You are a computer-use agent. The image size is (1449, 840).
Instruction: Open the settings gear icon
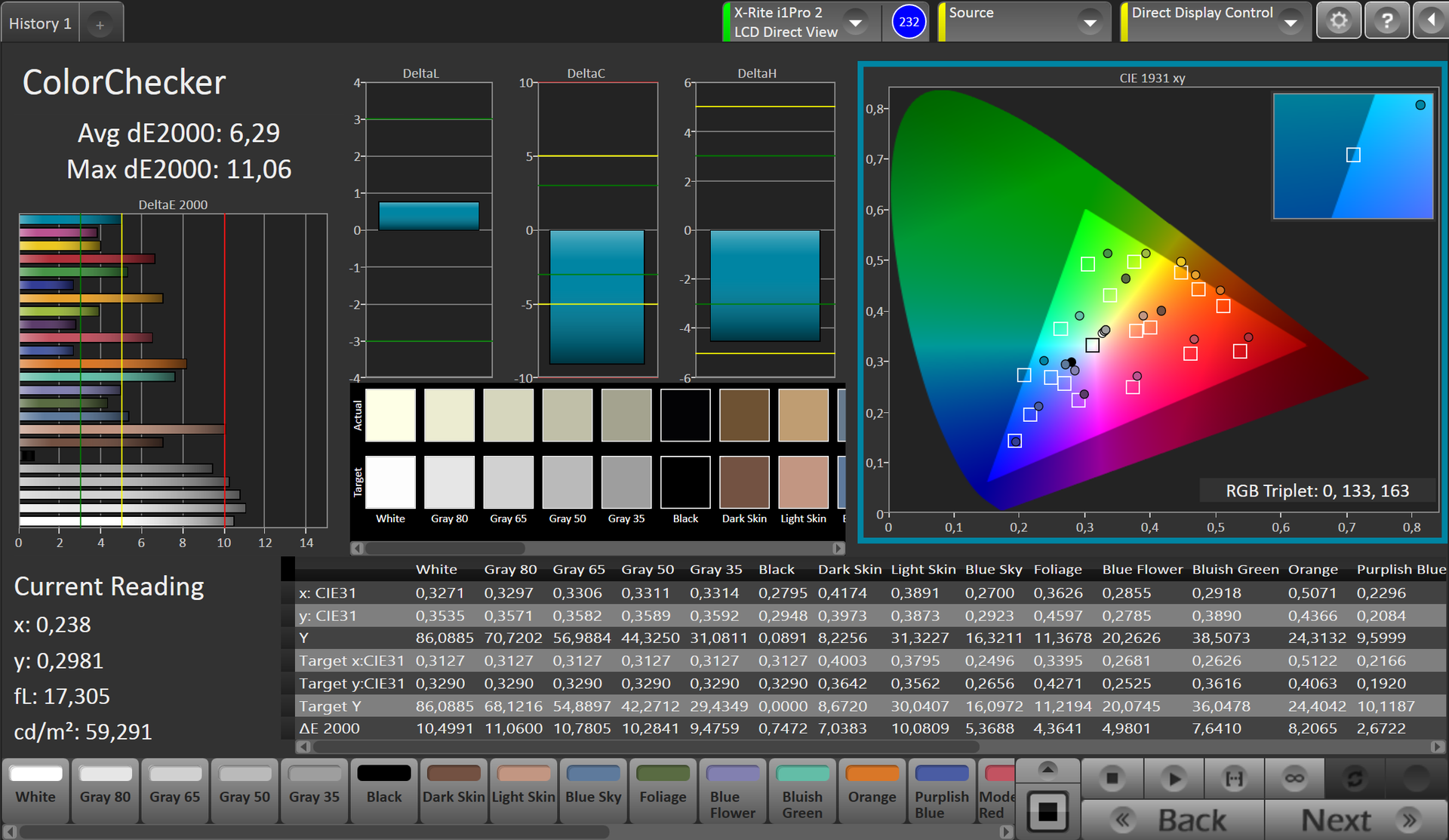(1338, 20)
